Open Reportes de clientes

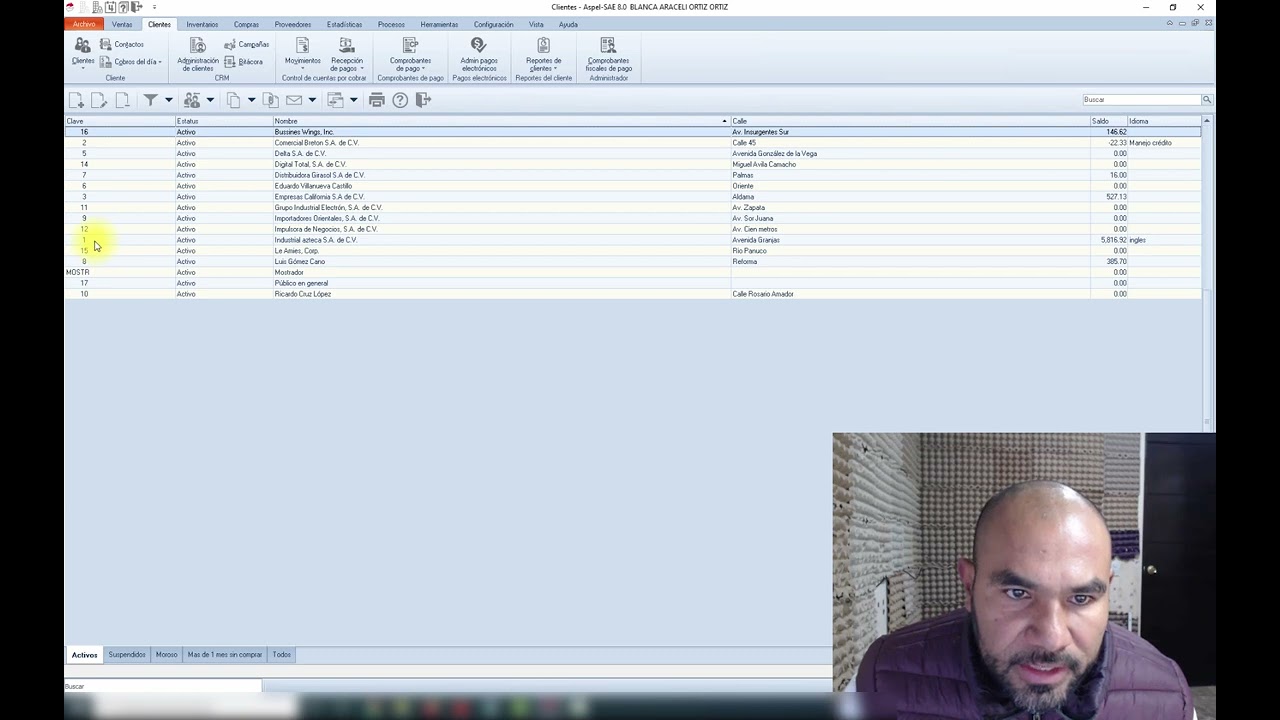click(x=543, y=52)
